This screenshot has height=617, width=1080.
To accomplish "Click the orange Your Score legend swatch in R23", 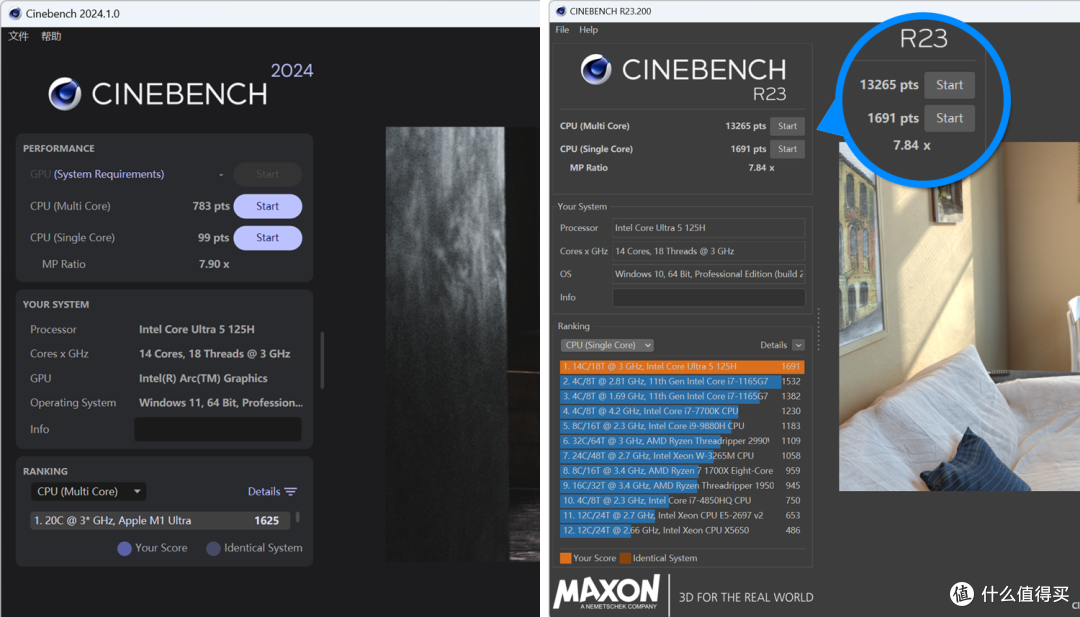I will [565, 558].
